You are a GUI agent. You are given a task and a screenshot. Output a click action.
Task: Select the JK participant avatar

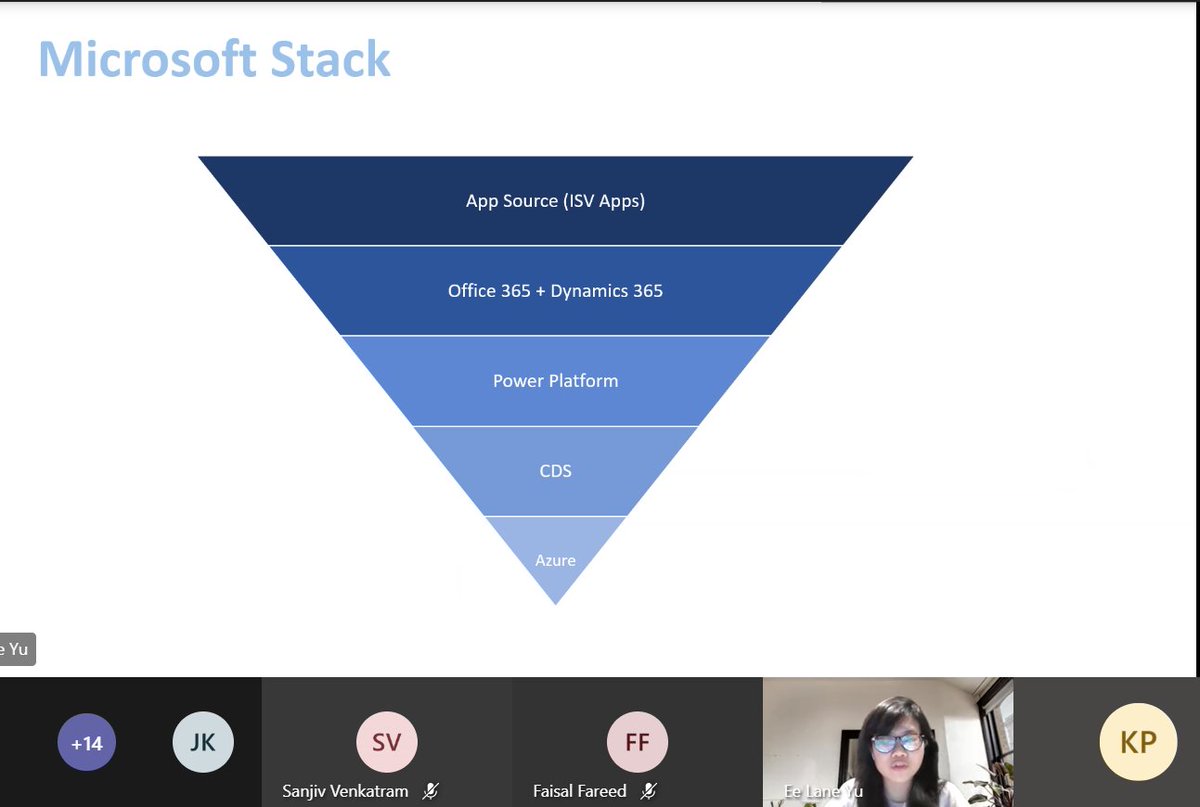(203, 743)
